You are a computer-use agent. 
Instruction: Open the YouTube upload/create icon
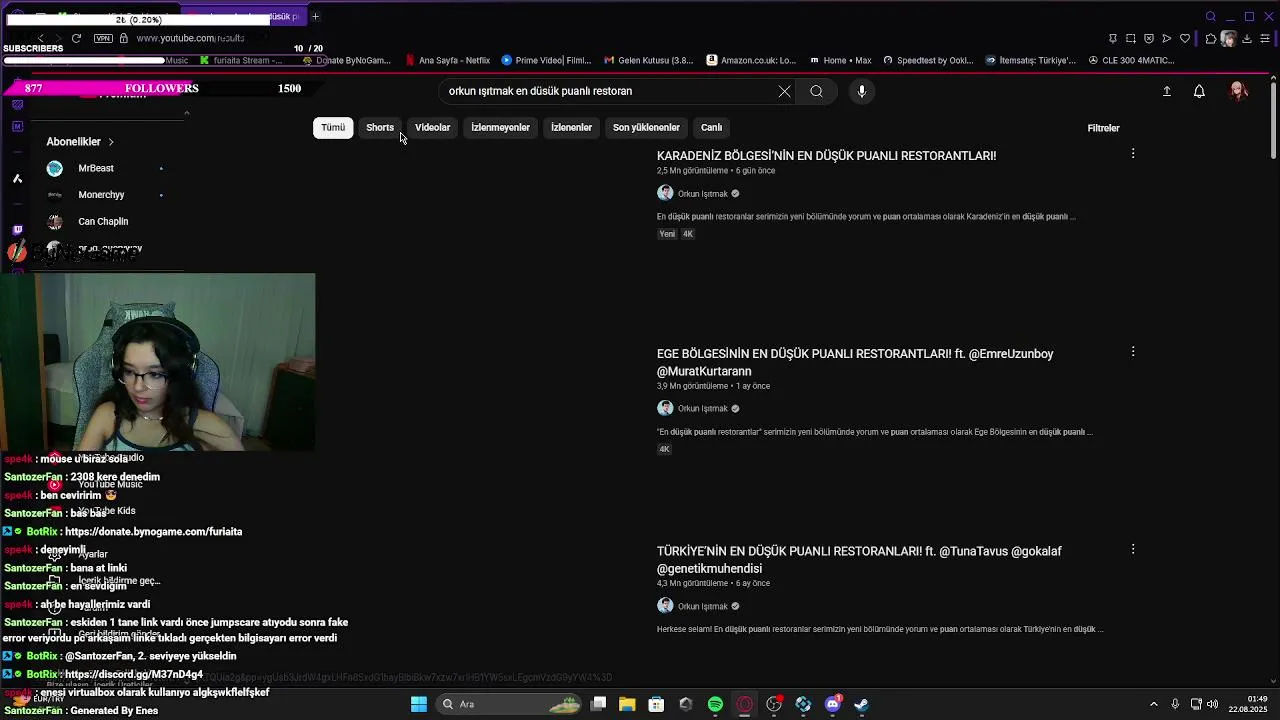(1166, 91)
